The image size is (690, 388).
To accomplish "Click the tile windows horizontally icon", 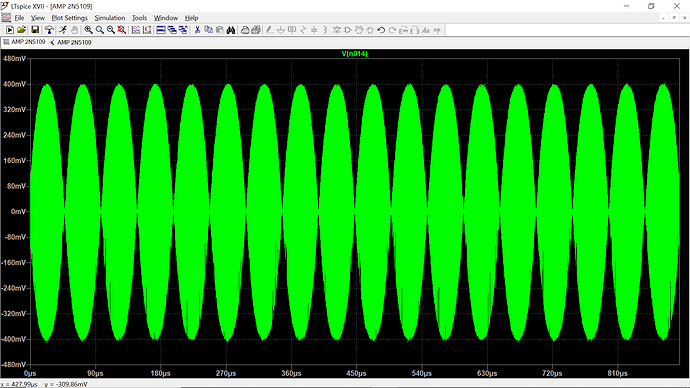I will coord(161,30).
